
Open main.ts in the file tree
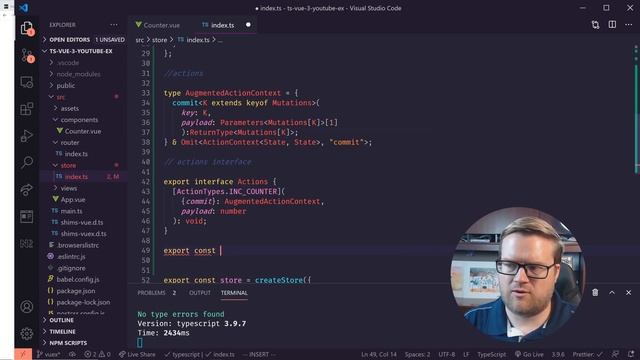point(83,211)
